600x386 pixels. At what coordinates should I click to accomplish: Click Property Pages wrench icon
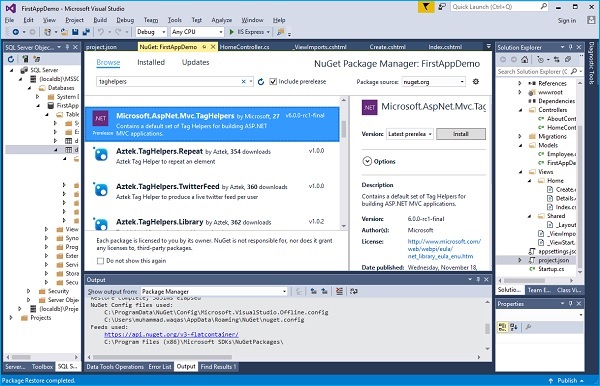point(528,327)
